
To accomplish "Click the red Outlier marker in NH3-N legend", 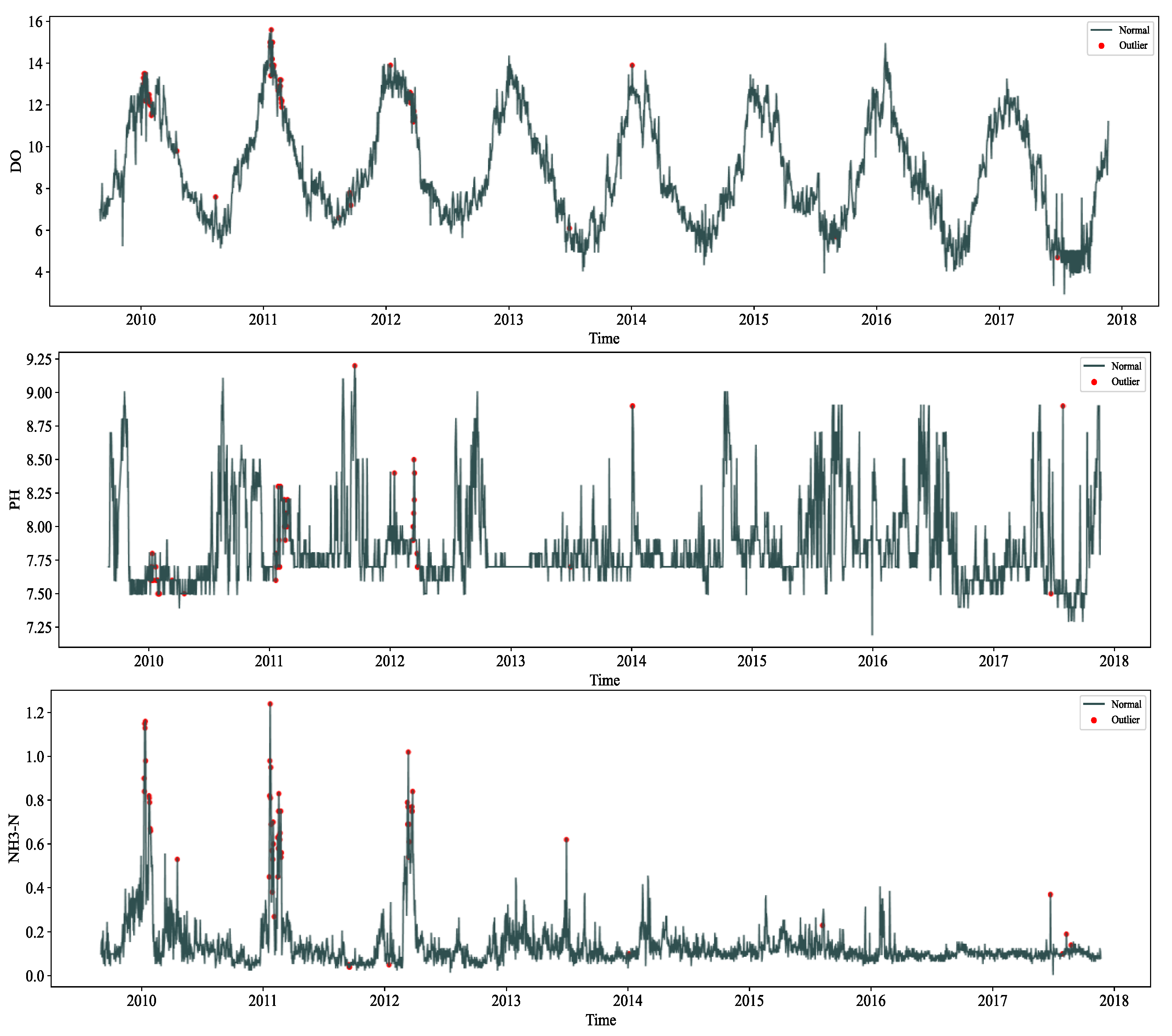I will click(x=1094, y=720).
